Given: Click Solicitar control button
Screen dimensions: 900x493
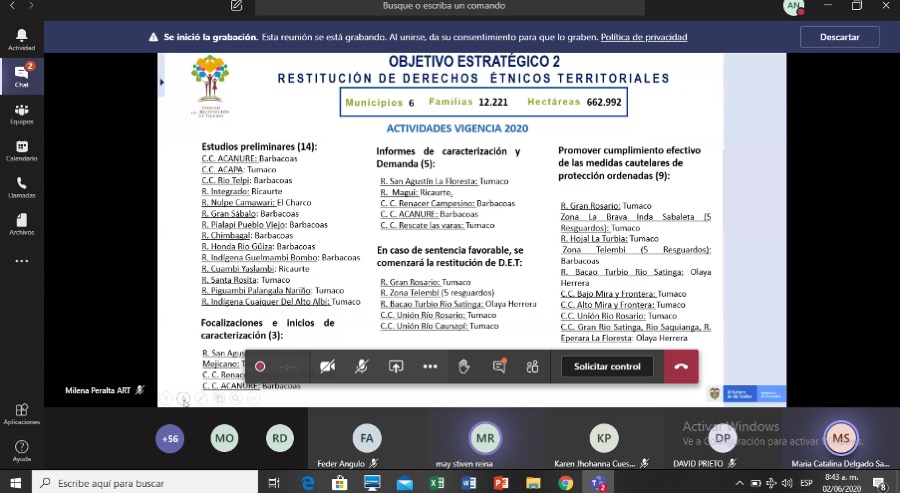Looking at the screenshot, I should click(x=607, y=366).
